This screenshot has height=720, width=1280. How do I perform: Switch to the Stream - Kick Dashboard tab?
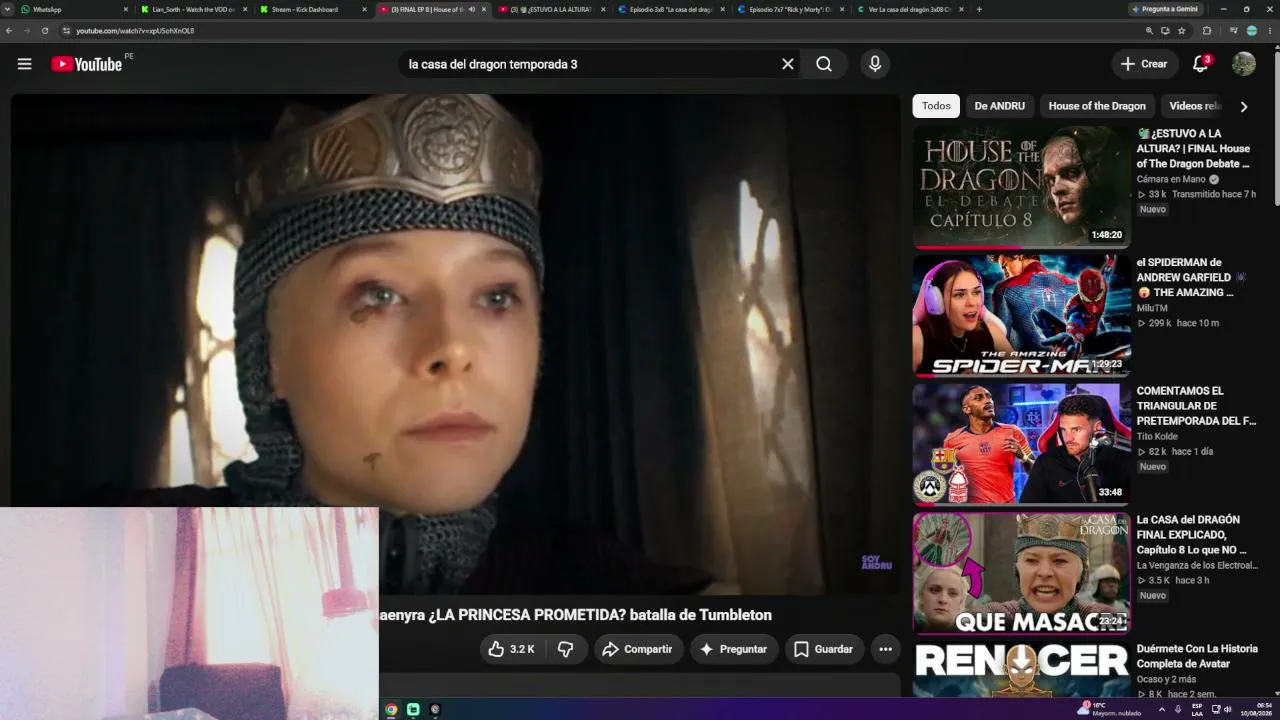click(312, 9)
